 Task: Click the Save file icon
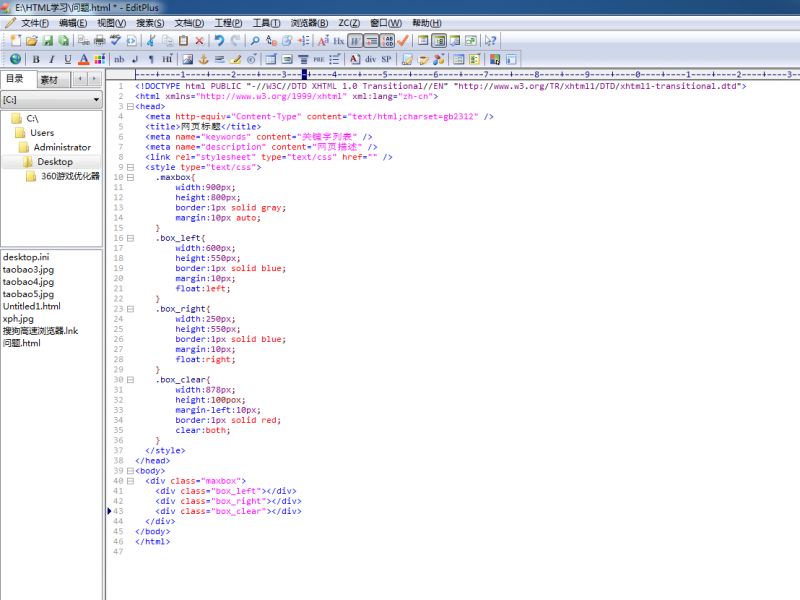pyautogui.click(x=47, y=41)
